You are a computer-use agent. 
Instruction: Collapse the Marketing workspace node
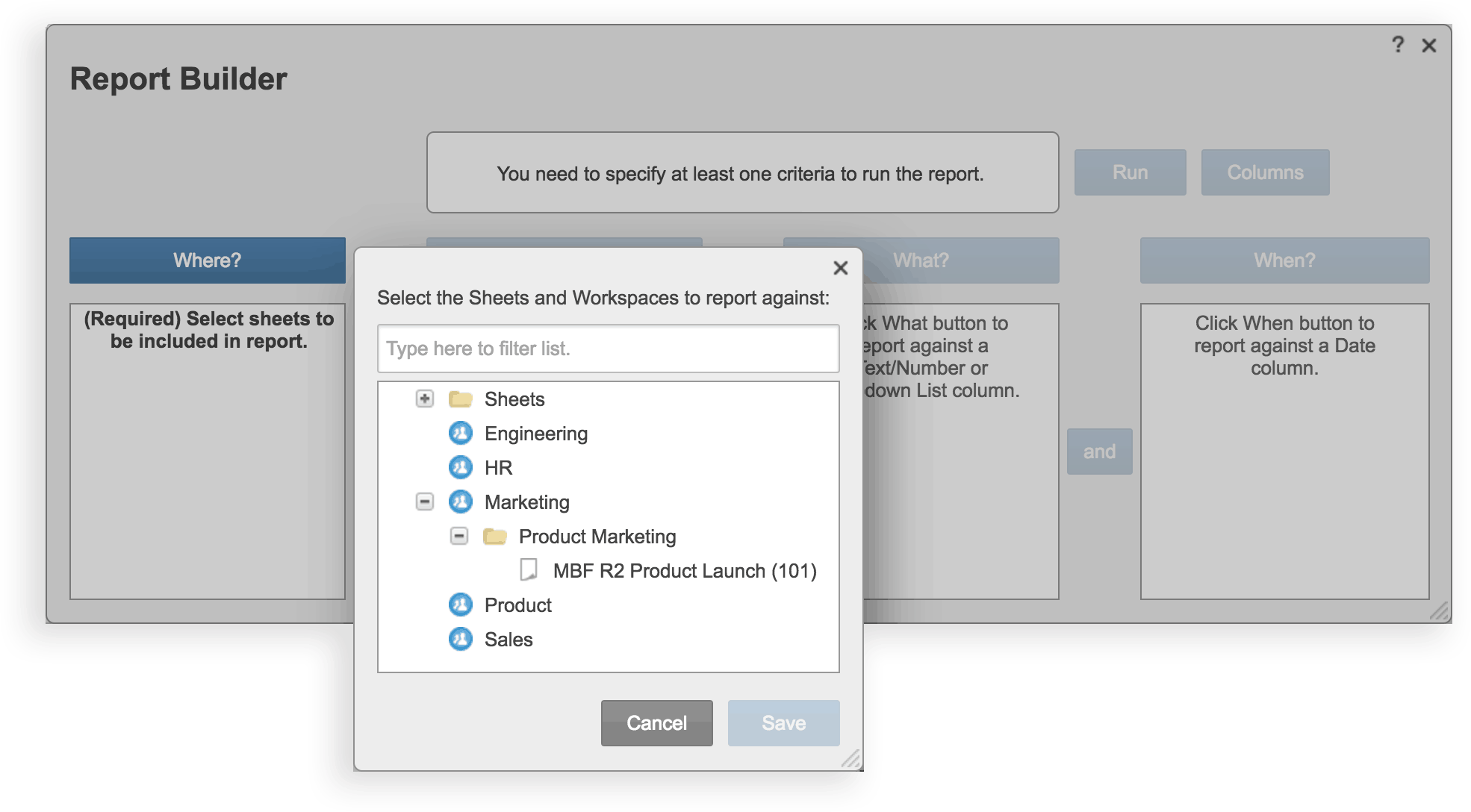pos(424,502)
